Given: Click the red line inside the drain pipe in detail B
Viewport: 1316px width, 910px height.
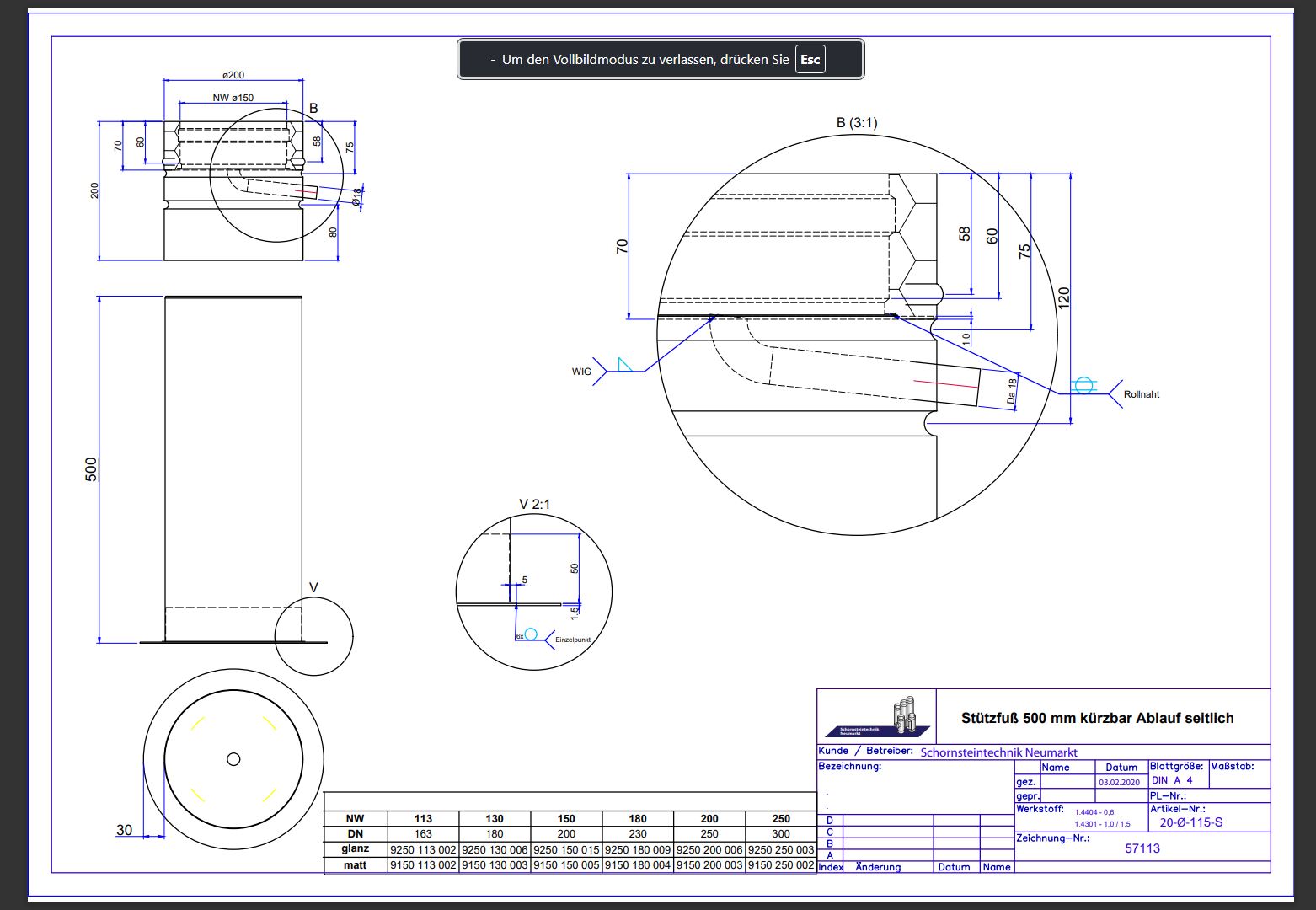Looking at the screenshot, I should [x=940, y=383].
